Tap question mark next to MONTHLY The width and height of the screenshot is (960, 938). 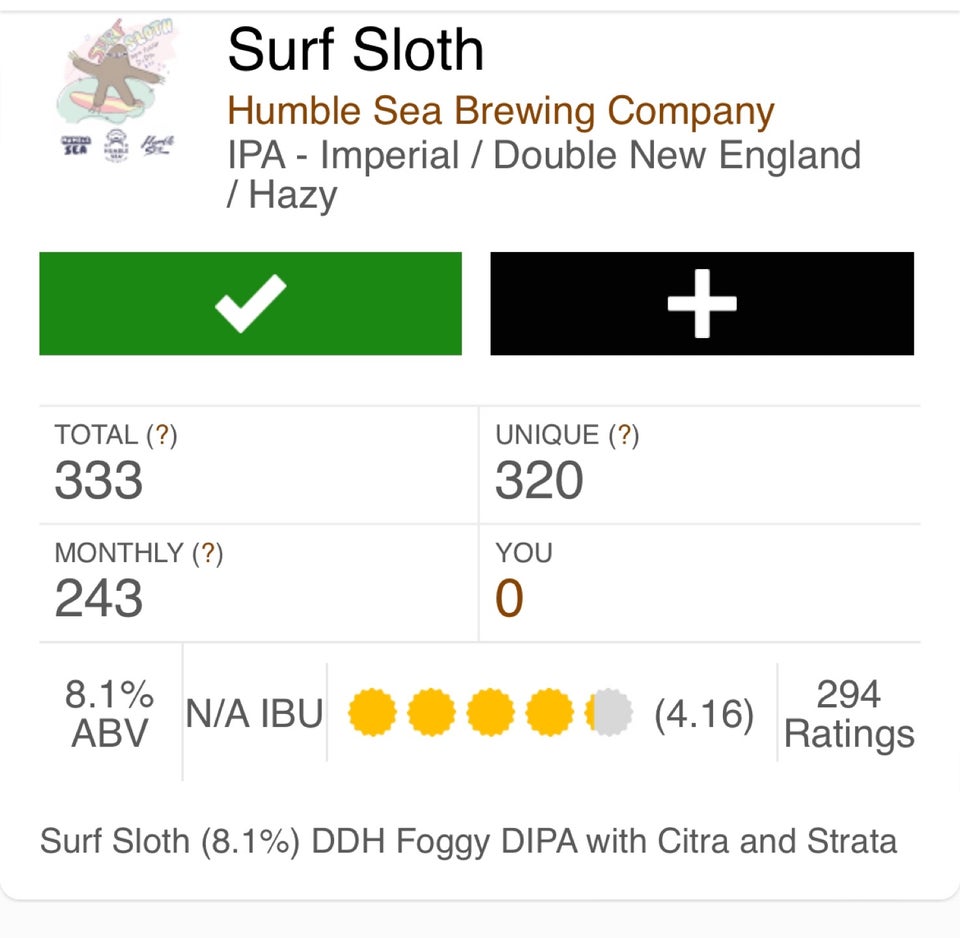click(207, 554)
